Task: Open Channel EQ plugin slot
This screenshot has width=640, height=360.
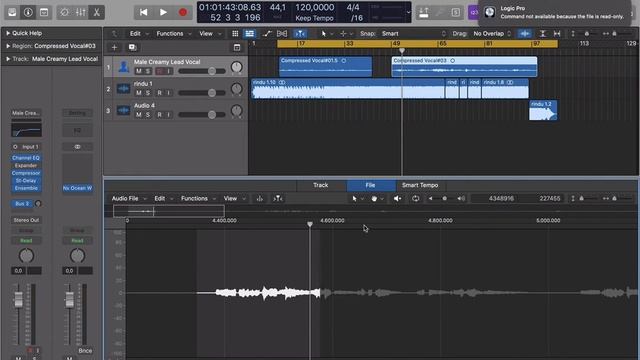Action: 26,158
